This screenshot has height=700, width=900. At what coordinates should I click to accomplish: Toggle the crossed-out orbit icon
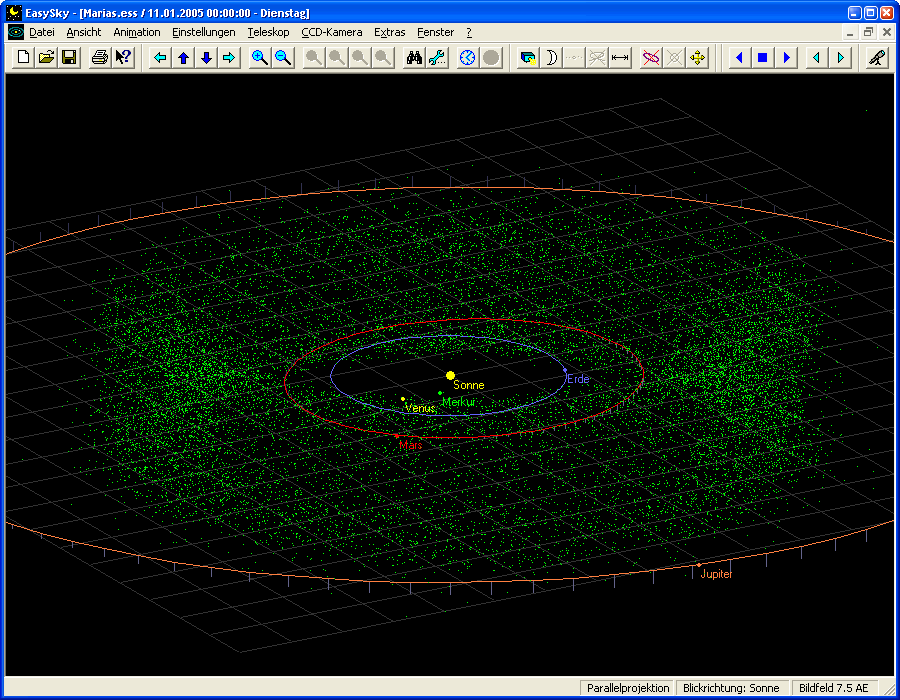[651, 58]
